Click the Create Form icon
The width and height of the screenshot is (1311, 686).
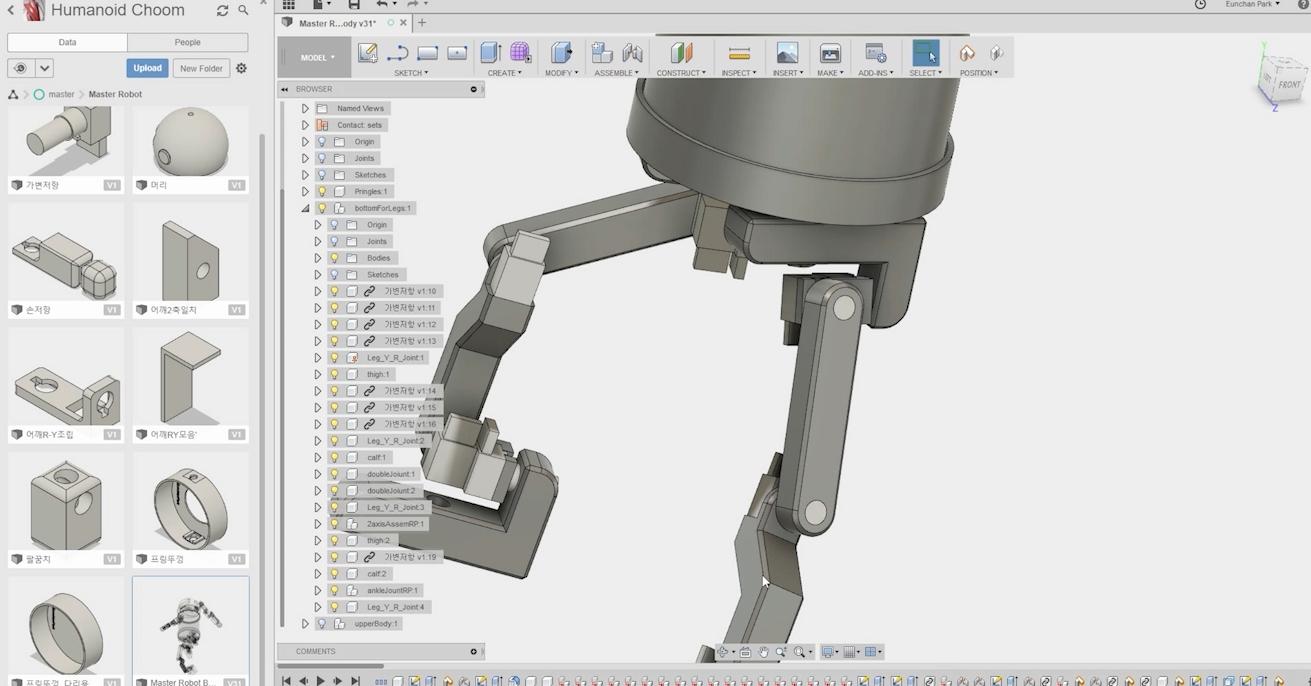521,53
